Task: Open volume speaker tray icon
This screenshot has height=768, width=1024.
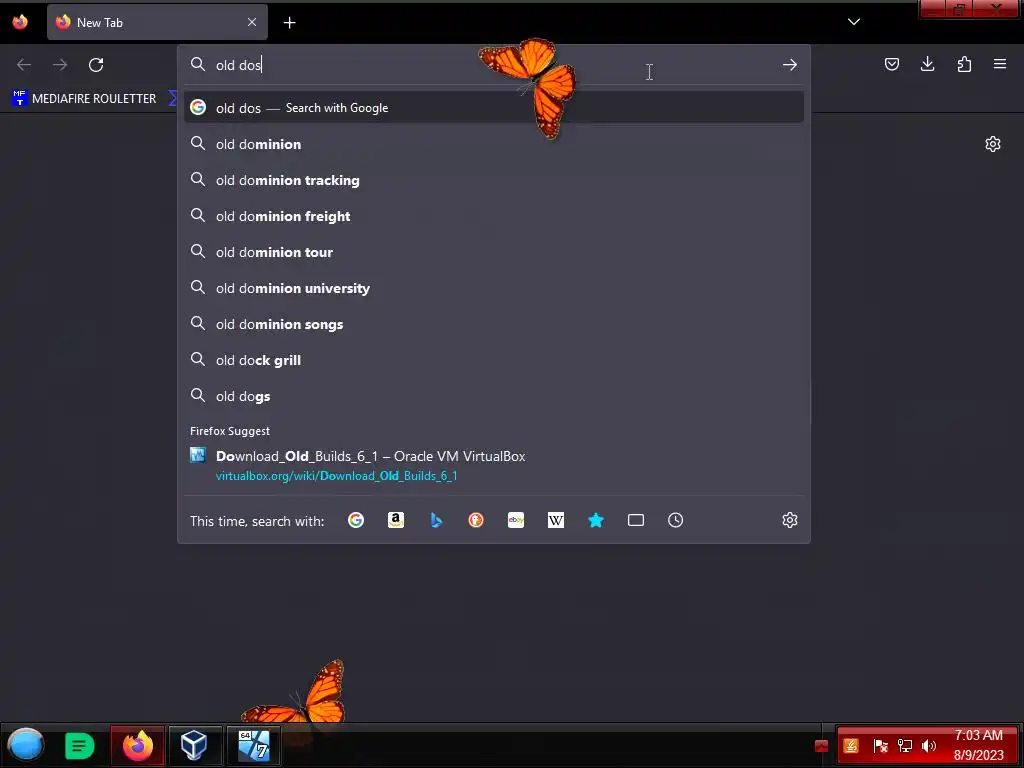Action: [x=929, y=746]
